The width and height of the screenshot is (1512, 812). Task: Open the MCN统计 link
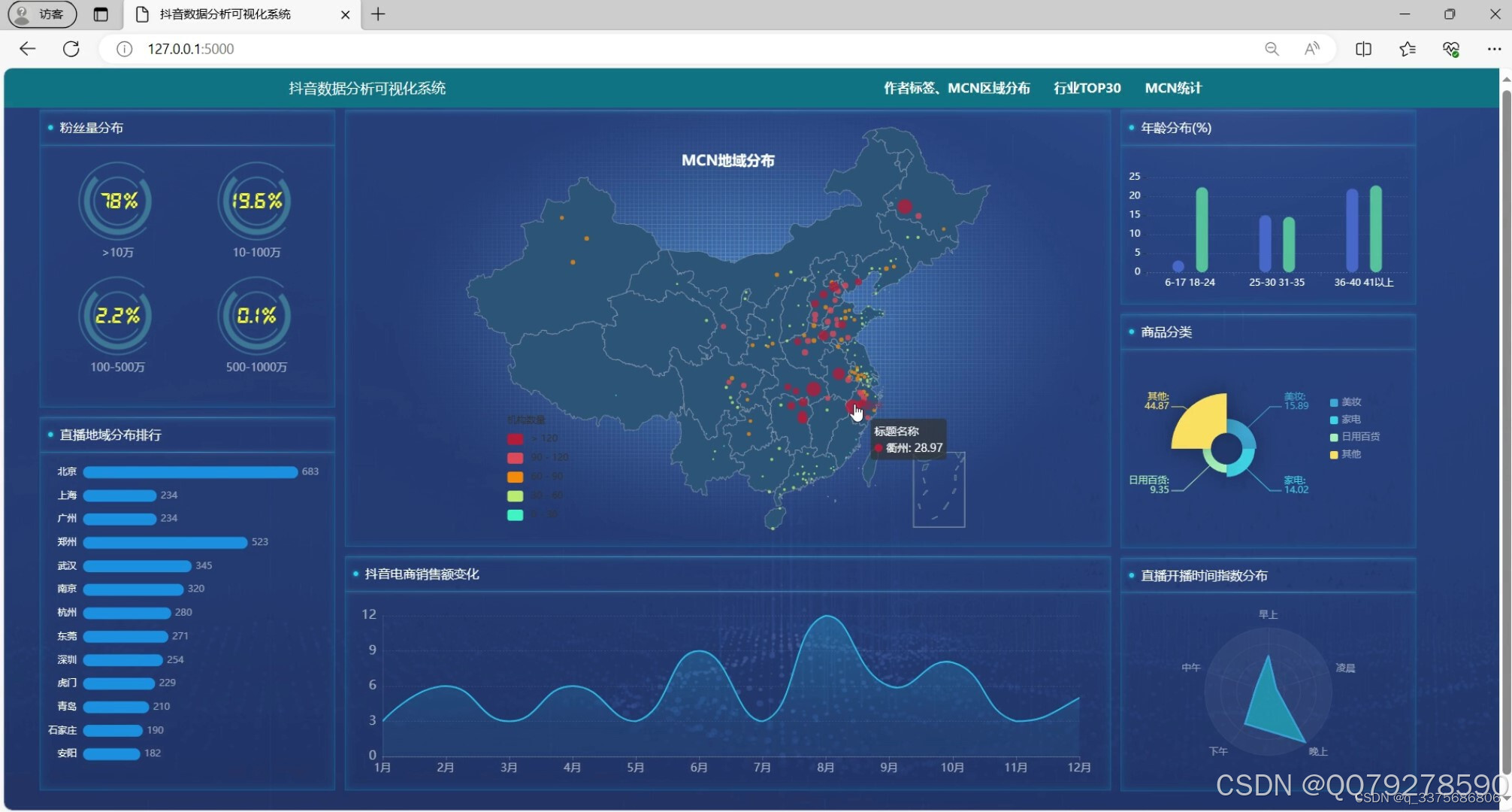pyautogui.click(x=1172, y=88)
